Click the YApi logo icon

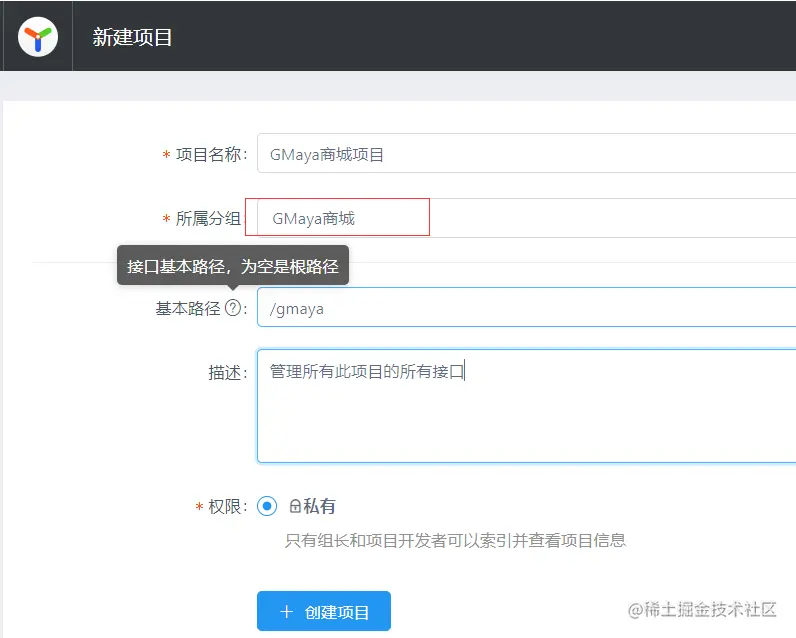point(38,37)
